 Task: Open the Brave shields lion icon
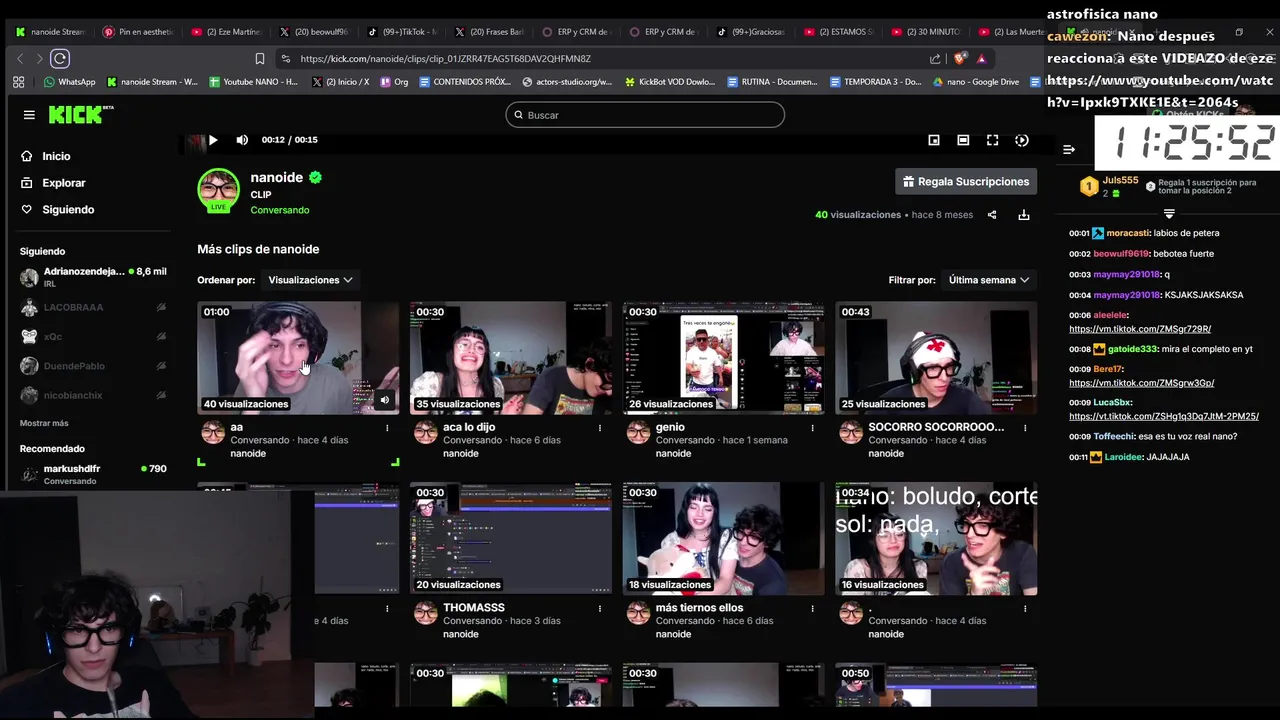(960, 59)
